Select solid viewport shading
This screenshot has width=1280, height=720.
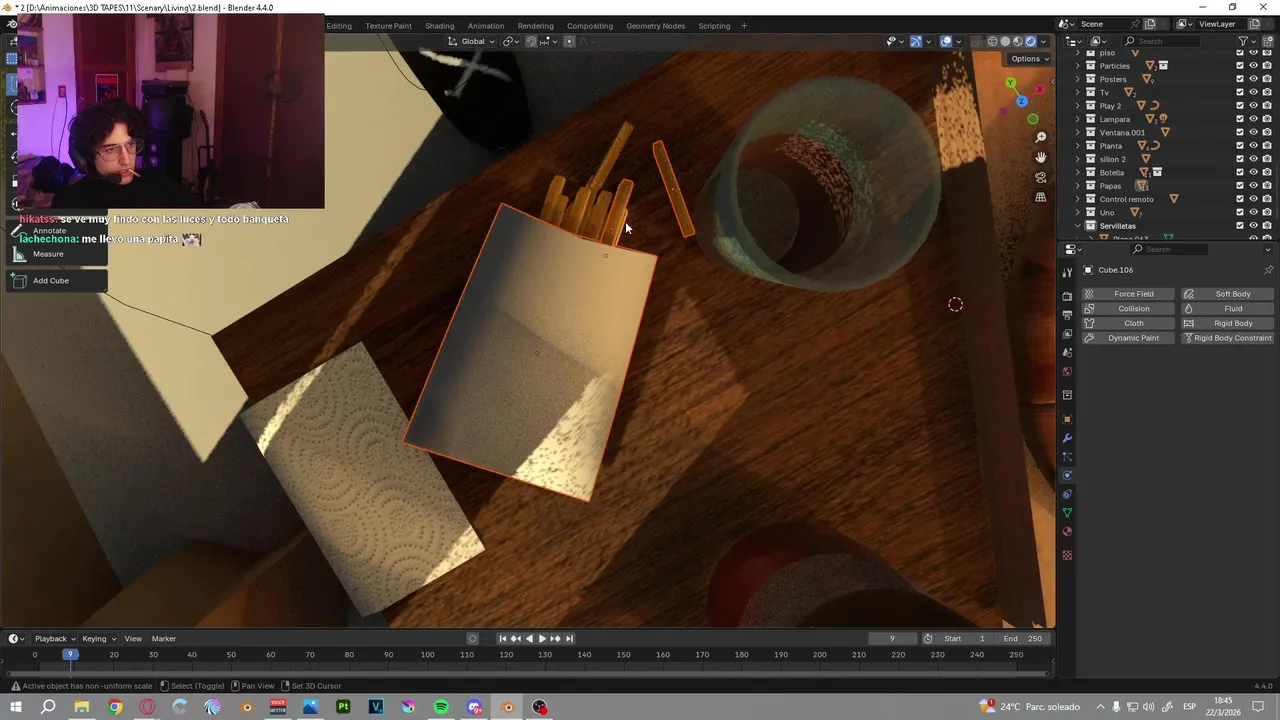coord(1005,41)
